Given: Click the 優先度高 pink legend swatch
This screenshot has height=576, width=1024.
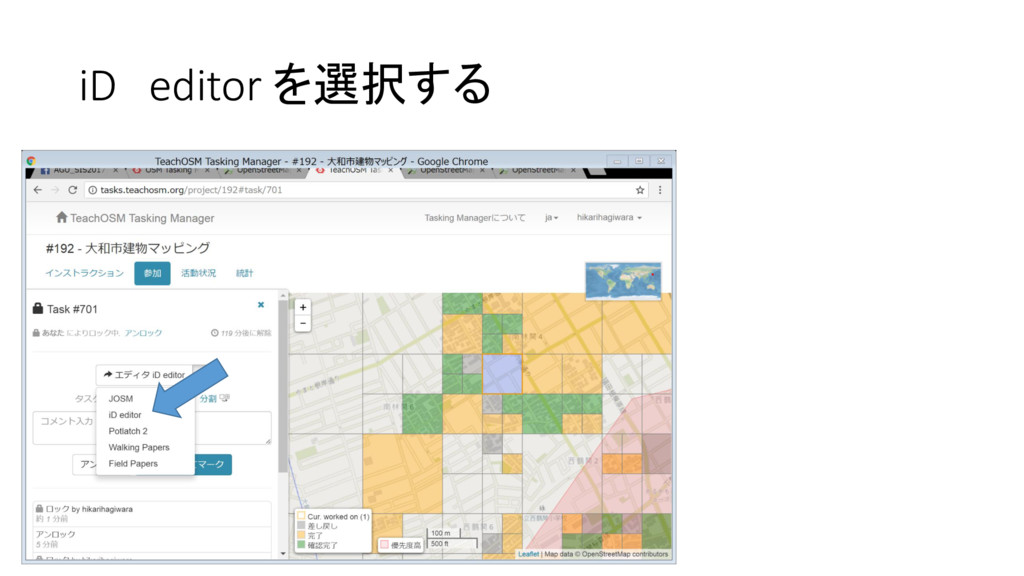Looking at the screenshot, I should [385, 545].
